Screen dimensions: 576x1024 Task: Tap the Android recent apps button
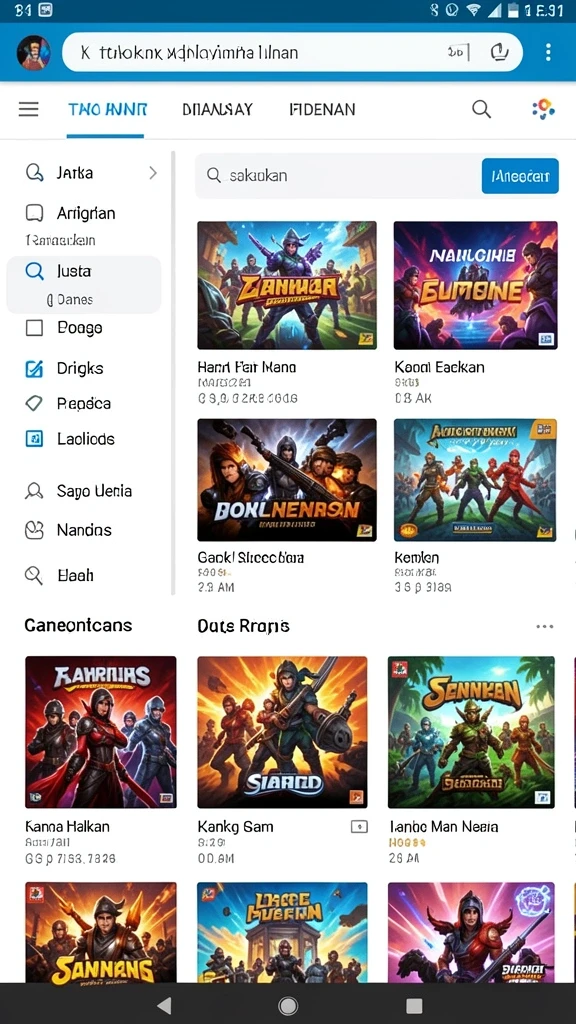(x=414, y=1005)
